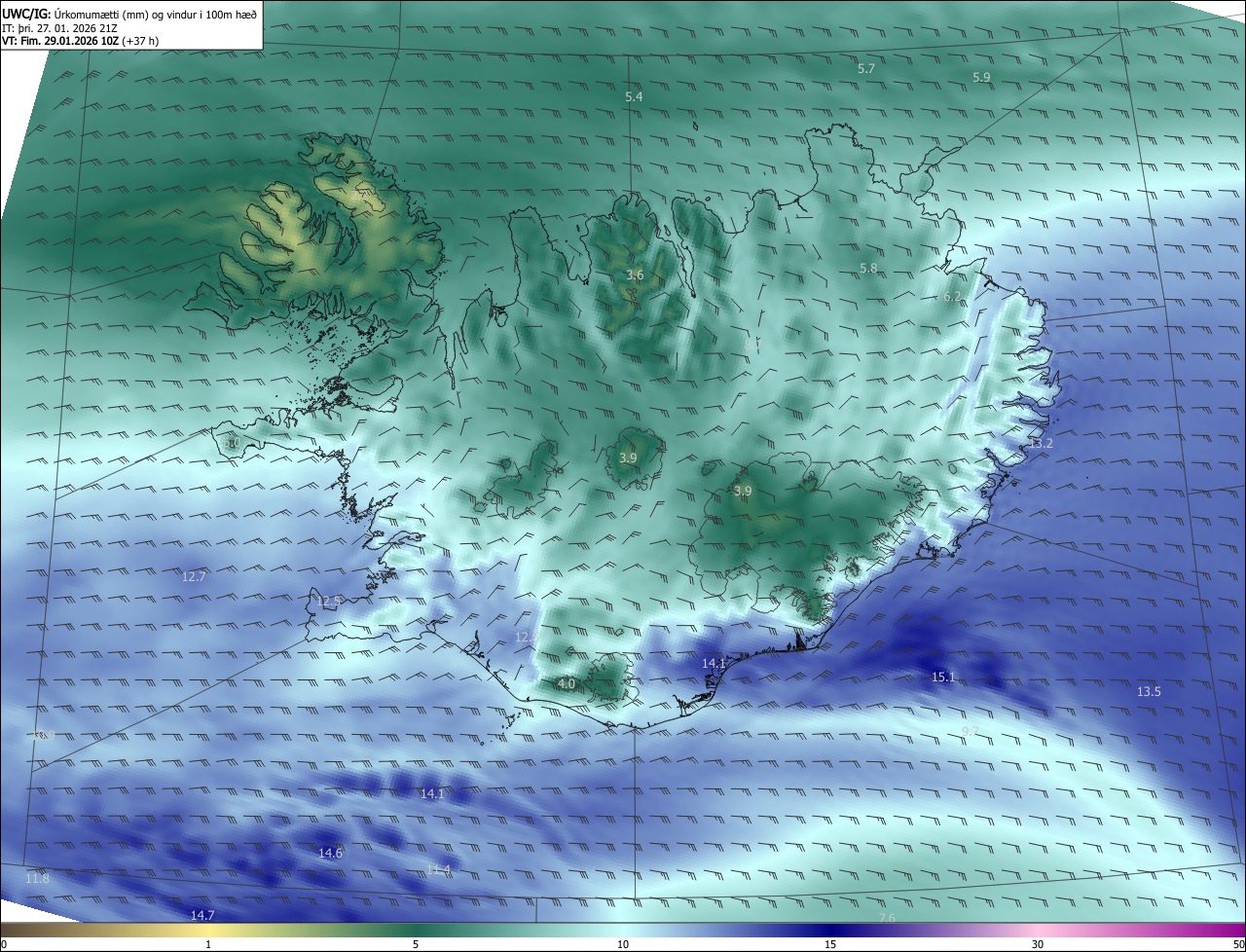
Task: Click the valid time line 'VT: Fim. 29.01.2026 10Z (+37 h)'
Action: (x=80, y=41)
